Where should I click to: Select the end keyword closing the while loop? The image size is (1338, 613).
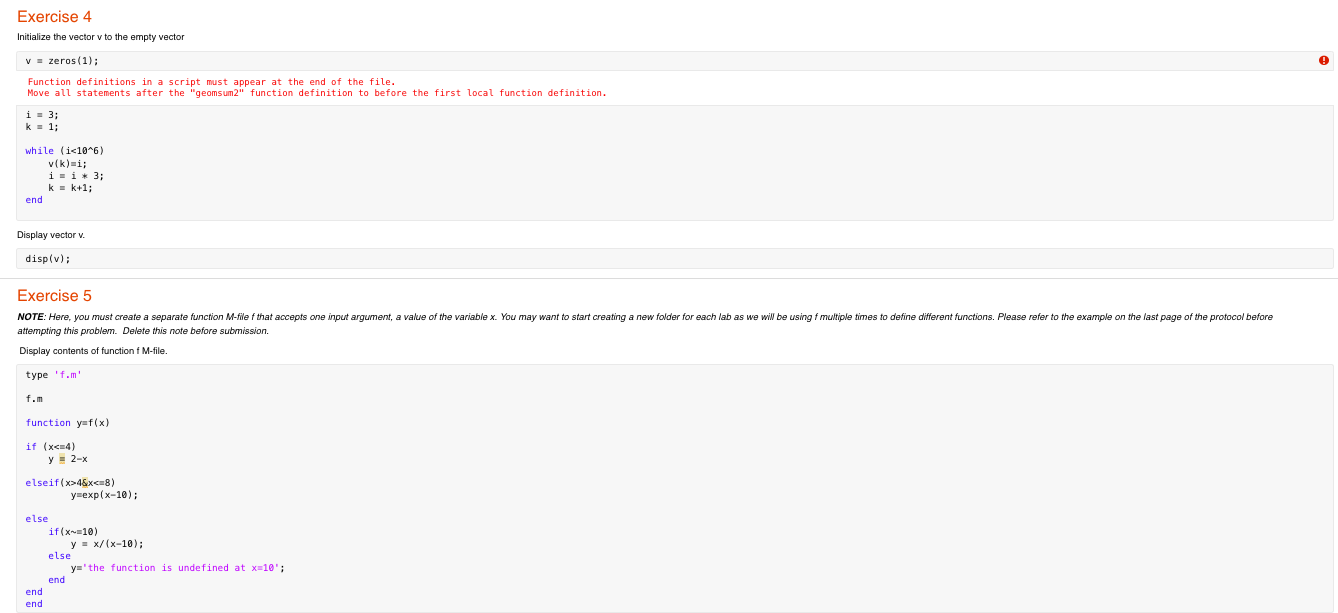pyautogui.click(x=33, y=199)
